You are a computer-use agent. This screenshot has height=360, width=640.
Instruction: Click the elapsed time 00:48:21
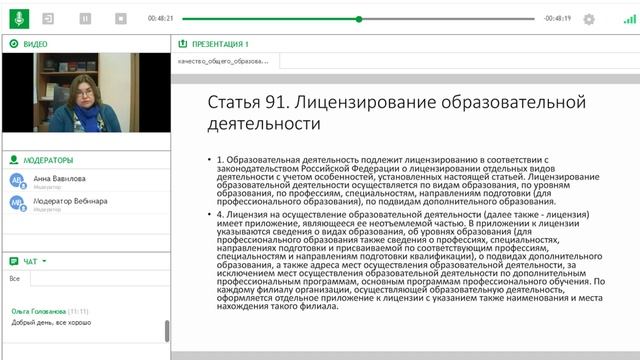(x=160, y=18)
